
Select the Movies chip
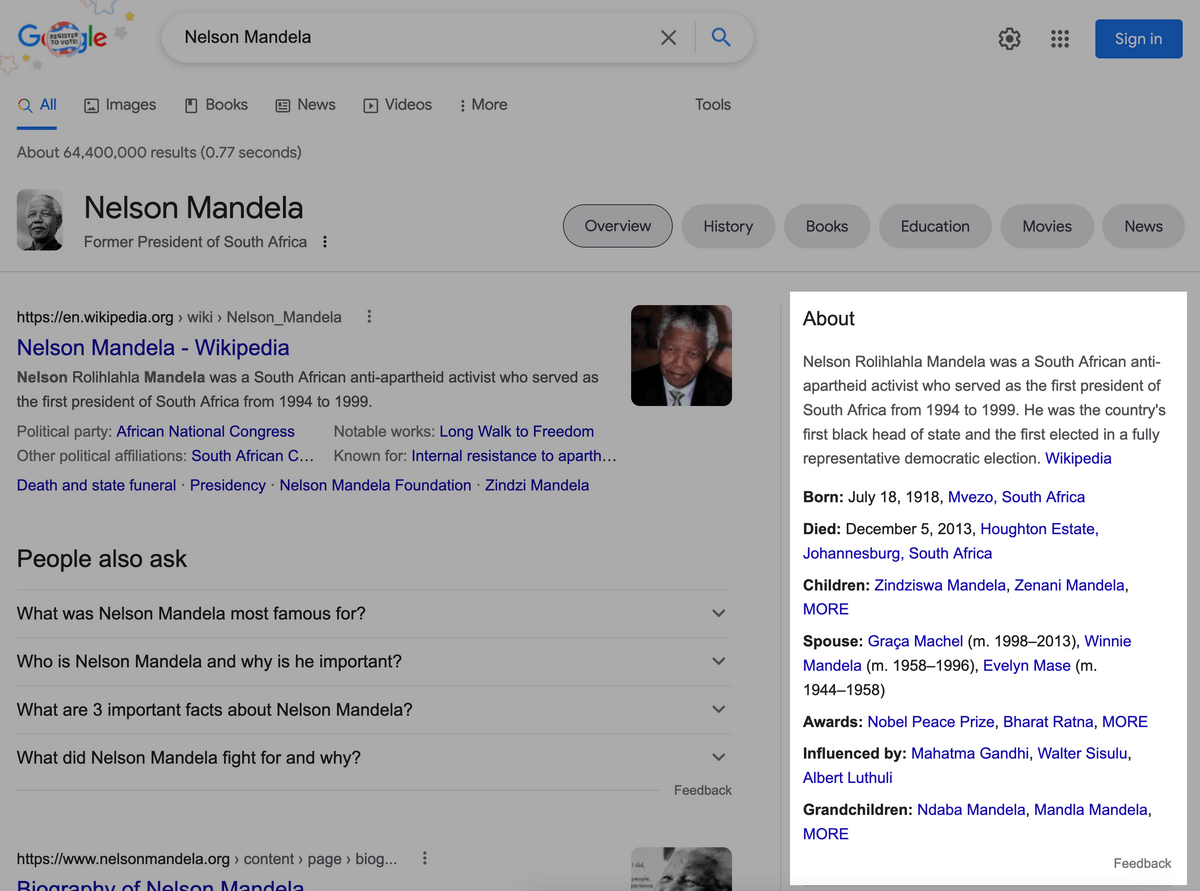tap(1047, 226)
